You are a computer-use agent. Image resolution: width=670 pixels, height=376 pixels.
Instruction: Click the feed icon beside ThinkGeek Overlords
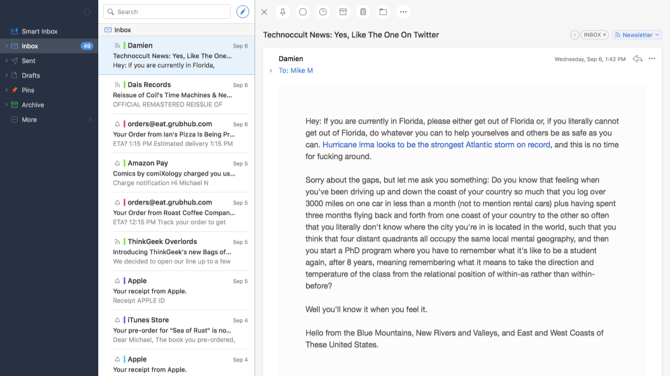tap(117, 241)
